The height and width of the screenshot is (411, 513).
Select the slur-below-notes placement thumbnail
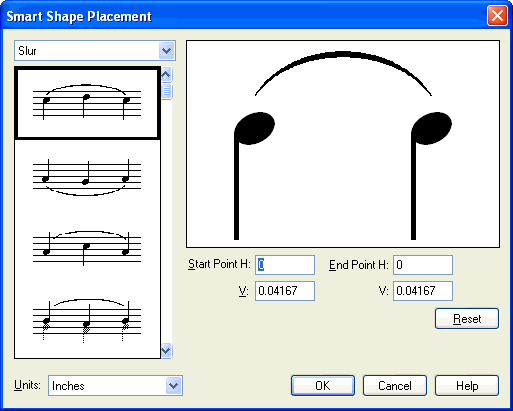(x=87, y=177)
